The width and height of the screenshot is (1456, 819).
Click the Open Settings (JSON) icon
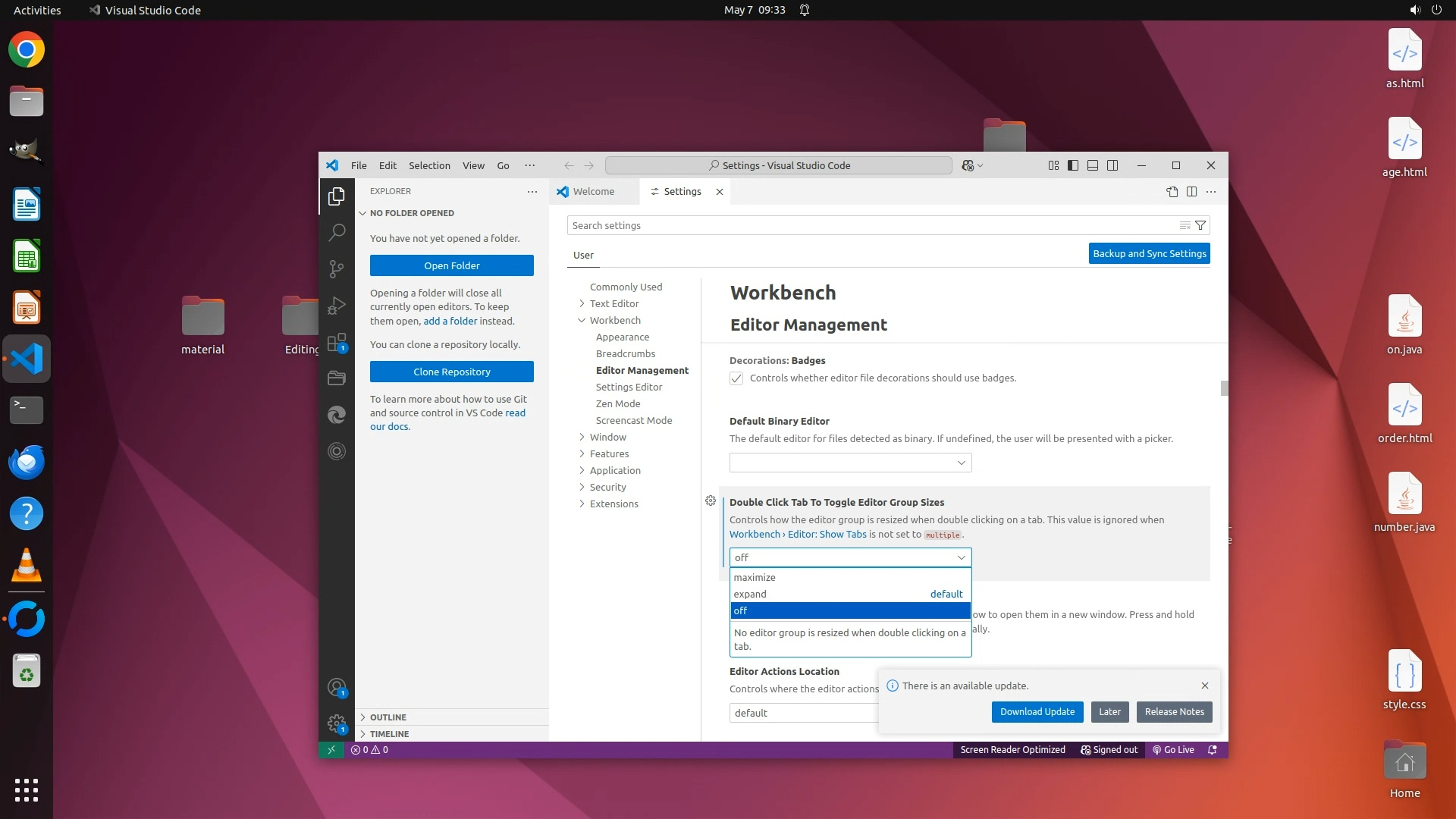coord(1172,192)
